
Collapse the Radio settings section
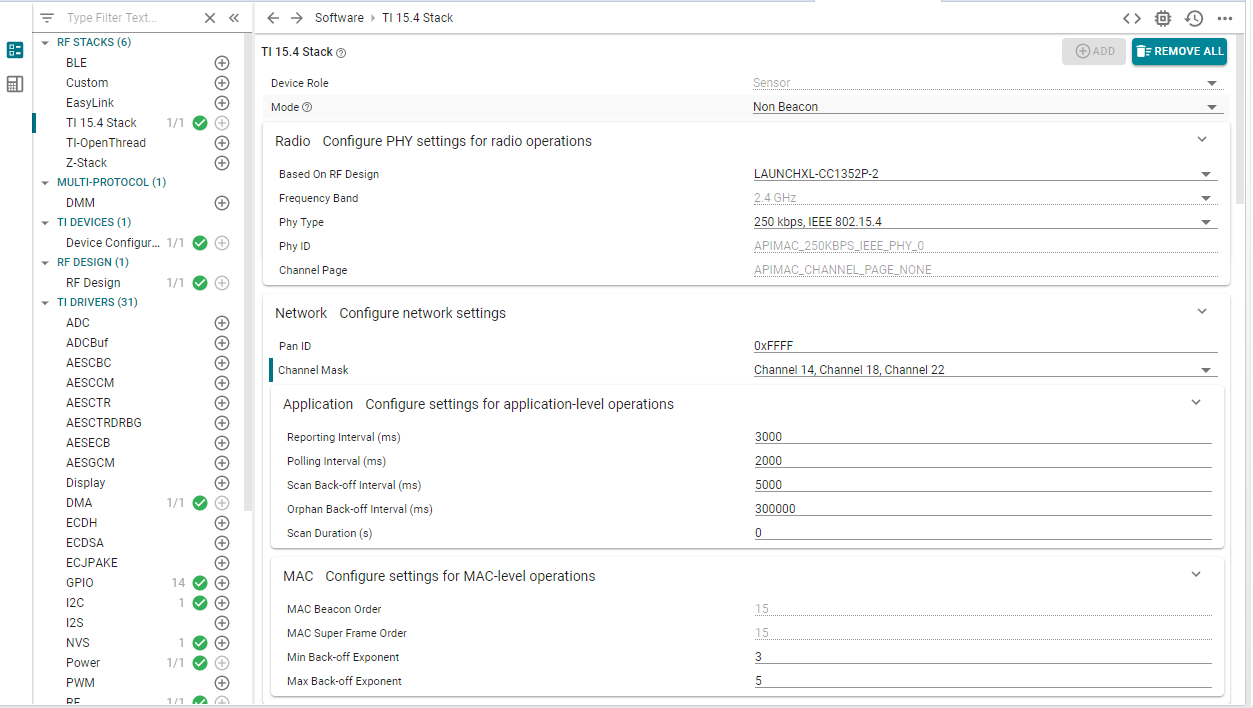(x=1202, y=140)
